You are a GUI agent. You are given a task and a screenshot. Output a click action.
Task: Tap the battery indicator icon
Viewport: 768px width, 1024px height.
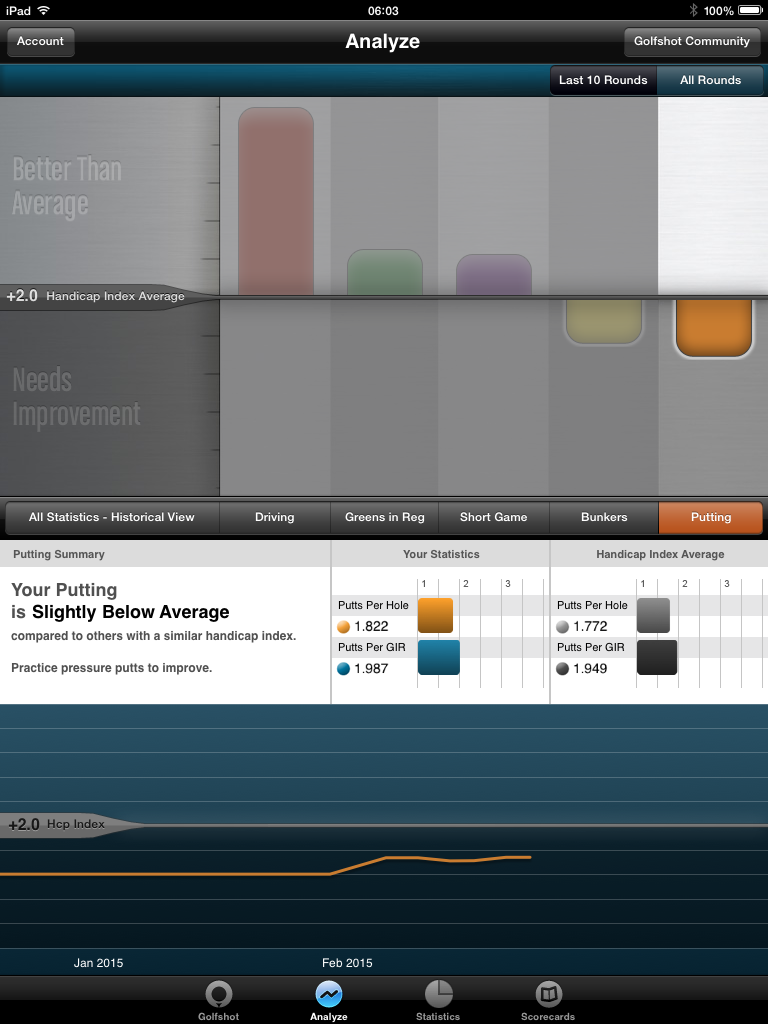[750, 10]
